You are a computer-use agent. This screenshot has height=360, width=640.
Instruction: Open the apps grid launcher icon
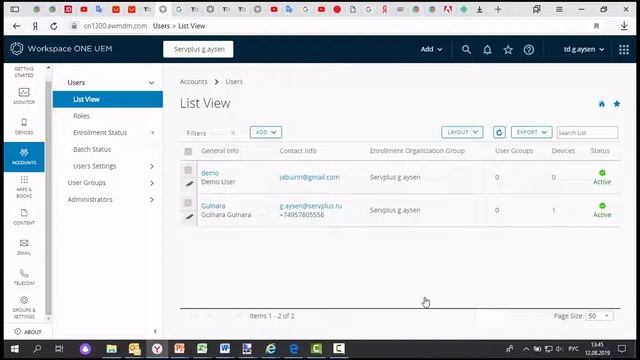(x=624, y=49)
